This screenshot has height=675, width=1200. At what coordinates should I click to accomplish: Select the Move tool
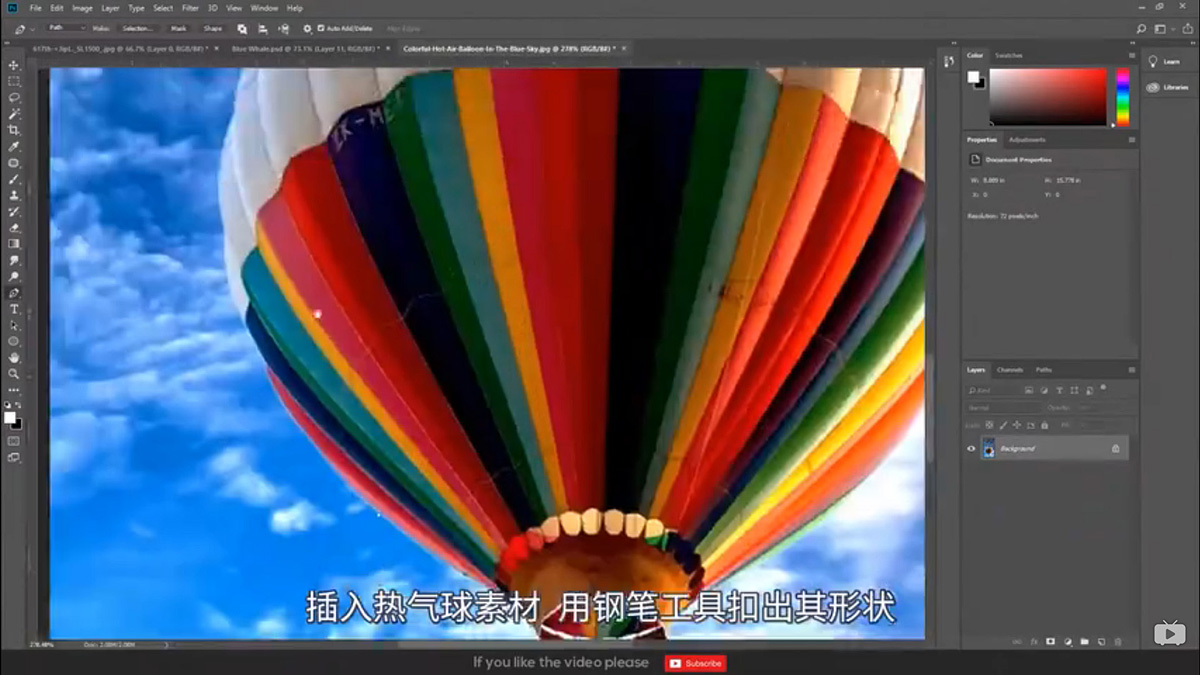tap(14, 67)
